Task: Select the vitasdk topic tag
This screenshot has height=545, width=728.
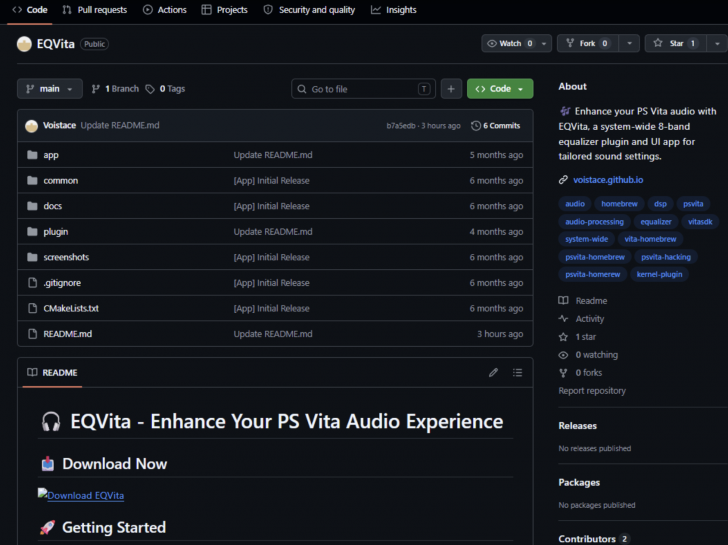Action: click(x=700, y=221)
